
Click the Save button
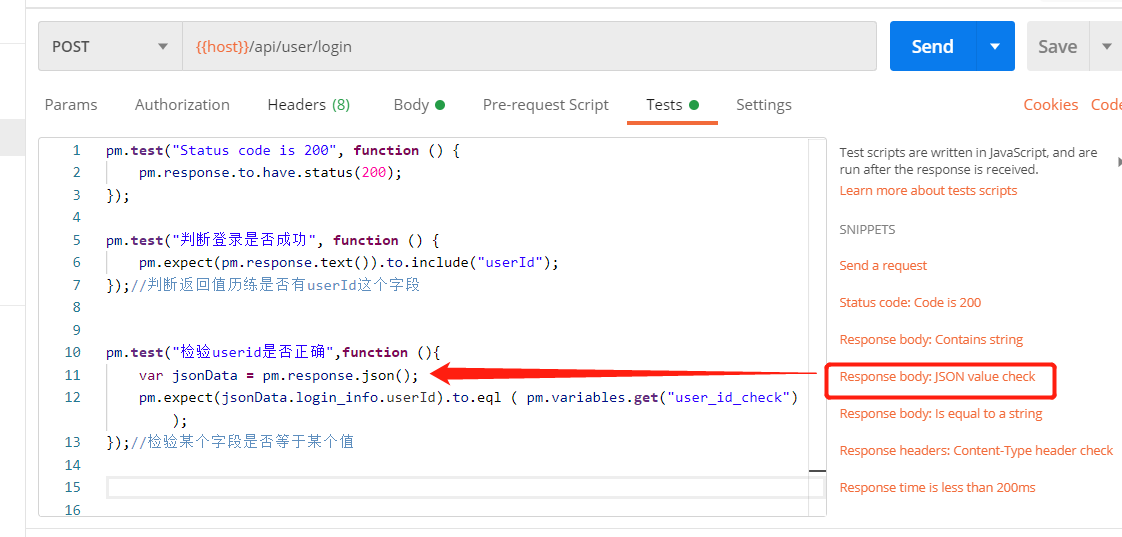coord(1057,47)
